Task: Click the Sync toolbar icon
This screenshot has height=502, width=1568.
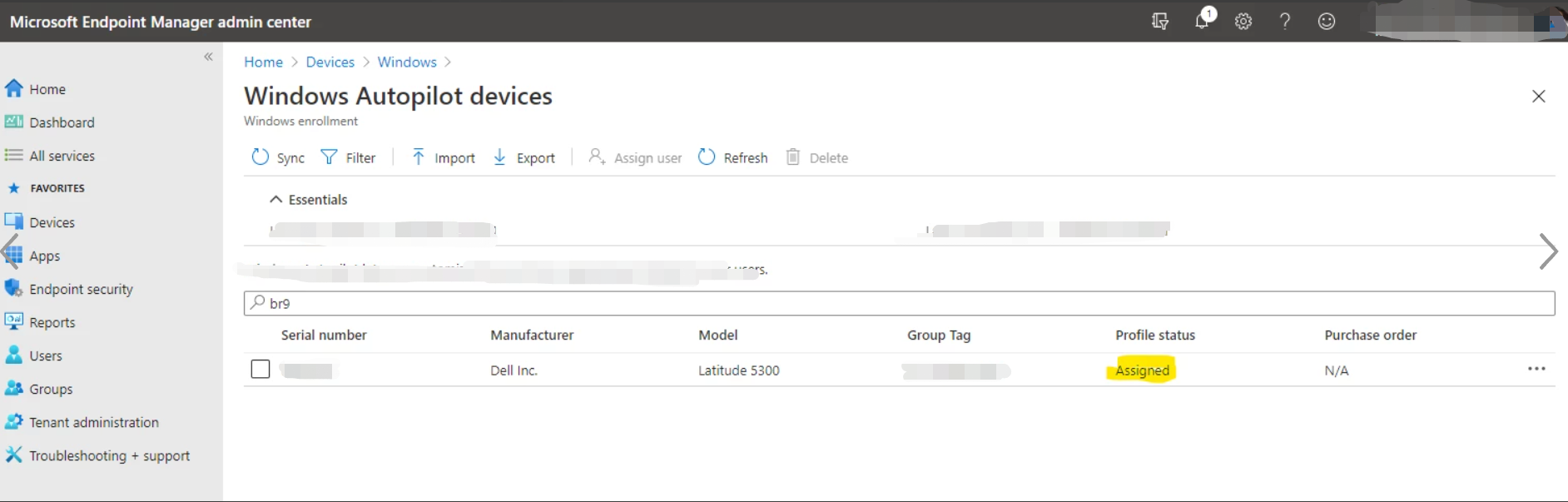Action: 278,157
